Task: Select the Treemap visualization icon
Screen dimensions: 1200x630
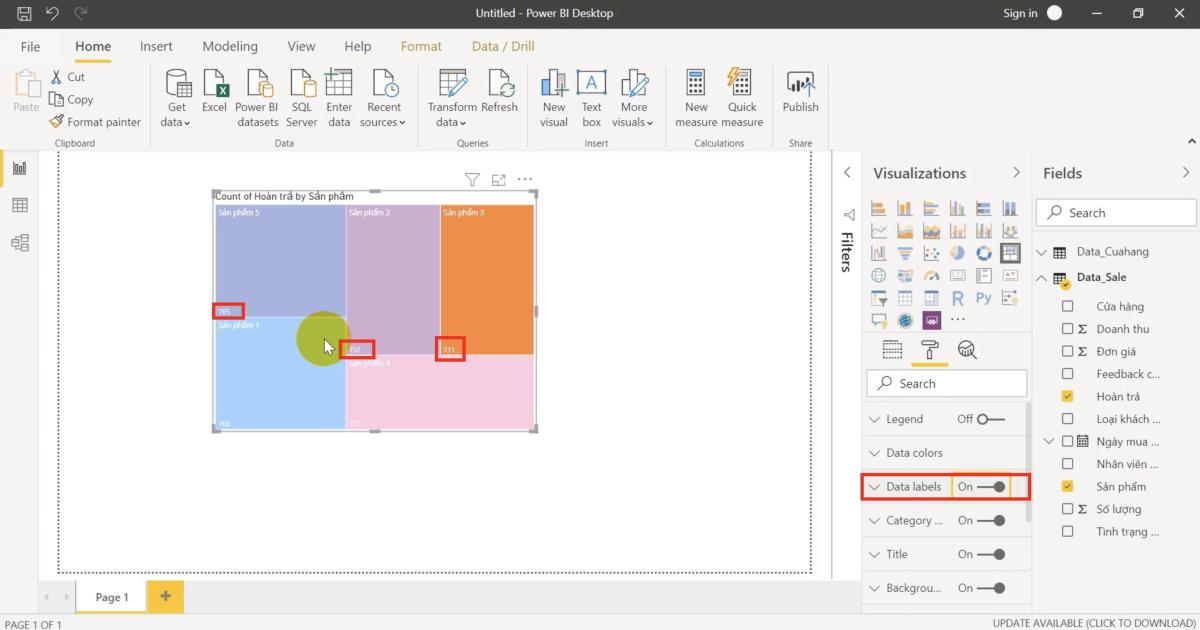Action: point(1011,252)
